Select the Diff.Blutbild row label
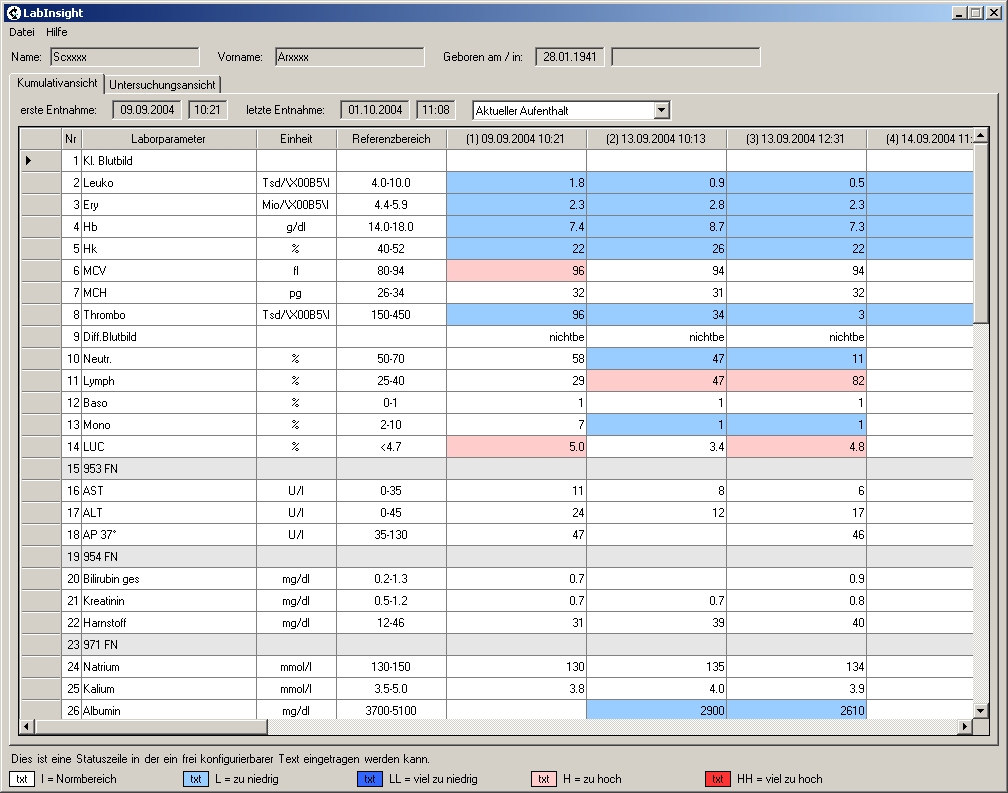This screenshot has width=1008, height=793. tap(169, 337)
